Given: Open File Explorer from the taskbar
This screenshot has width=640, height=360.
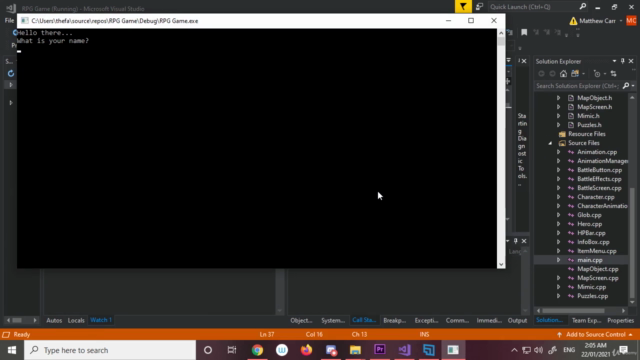Looking at the screenshot, I should point(355,350).
